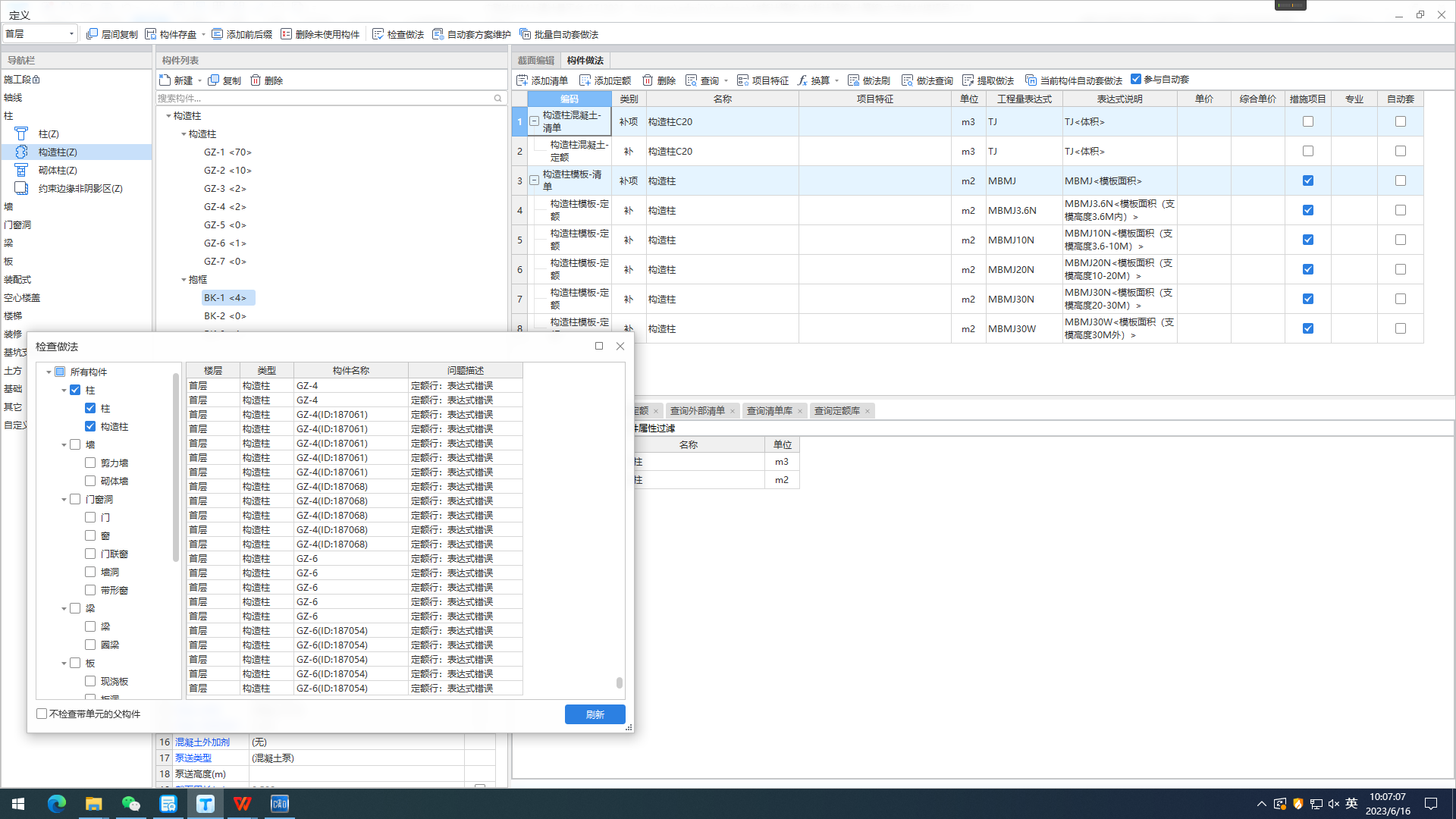Viewport: 1456px width, 819px height.
Task: Select 砌体柱(Z) in the navigation
Action: click(58, 170)
